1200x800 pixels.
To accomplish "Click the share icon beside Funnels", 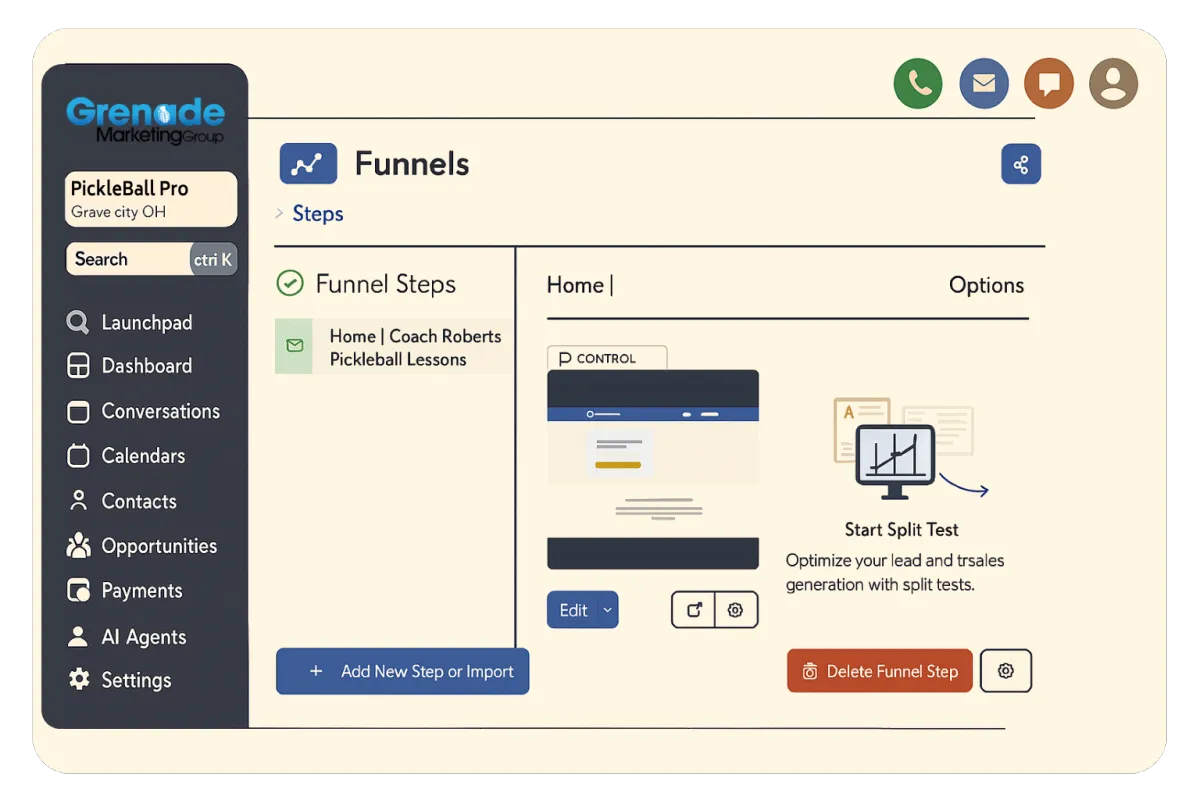I will point(1021,165).
